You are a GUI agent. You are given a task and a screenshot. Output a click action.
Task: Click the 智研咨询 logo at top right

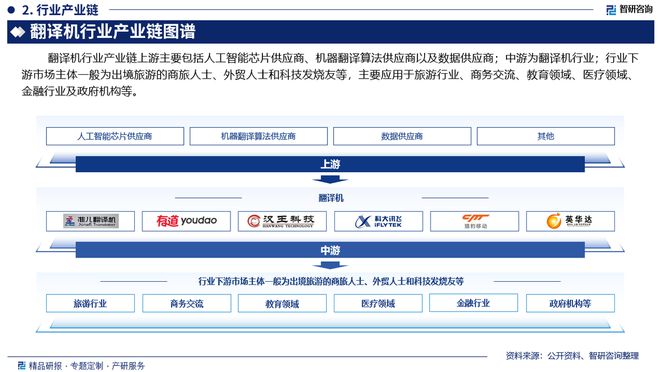(629, 9)
